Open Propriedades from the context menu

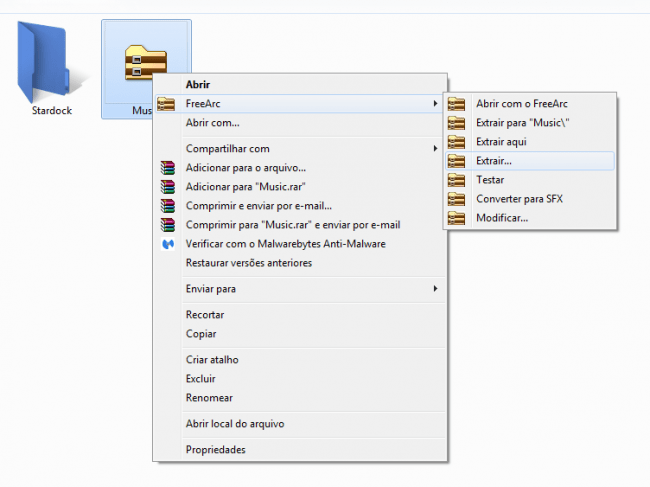point(215,450)
